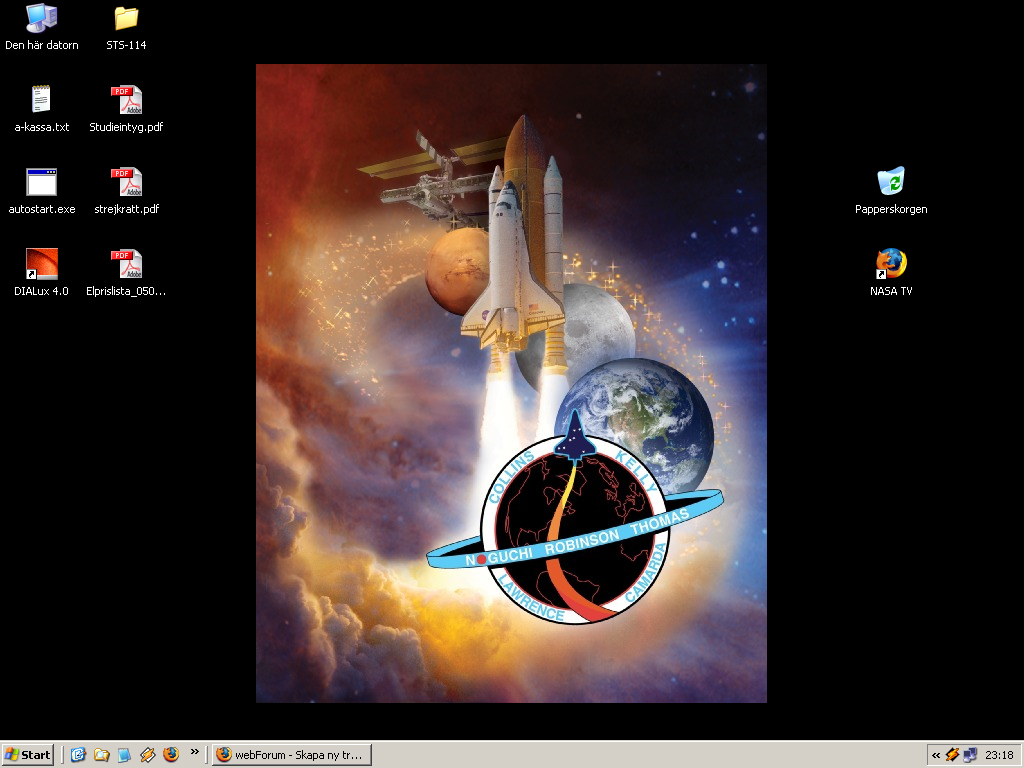The height and width of the screenshot is (768, 1024).
Task: Select the autostart.exe program icon
Action: pos(42,191)
